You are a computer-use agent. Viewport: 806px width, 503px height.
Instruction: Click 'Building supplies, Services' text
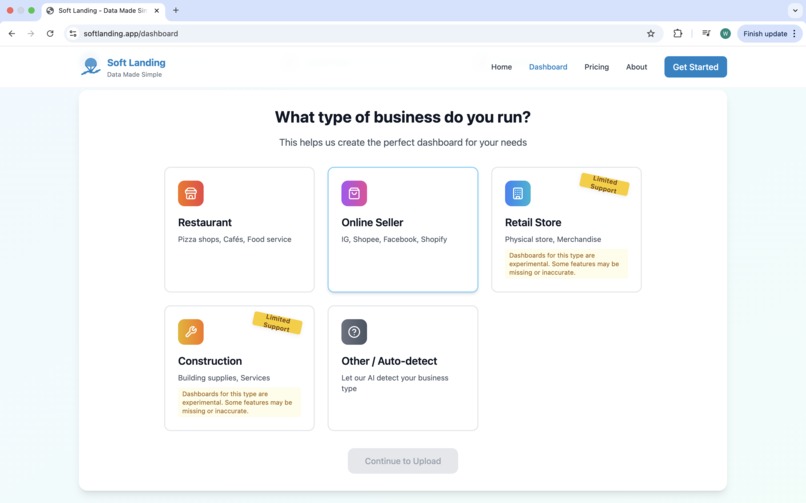click(x=224, y=378)
